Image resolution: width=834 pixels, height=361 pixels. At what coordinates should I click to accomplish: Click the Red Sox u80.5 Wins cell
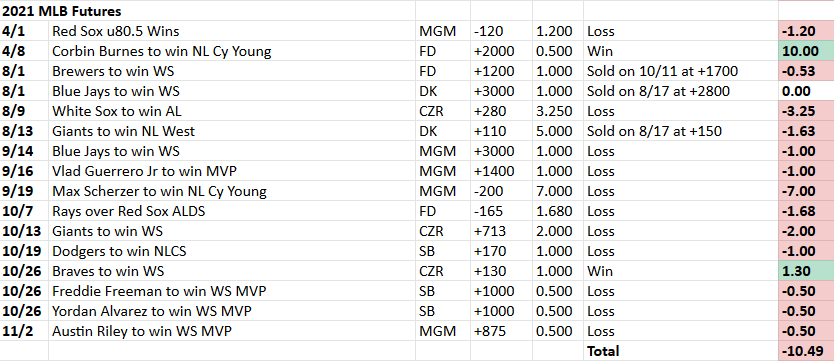coord(232,31)
